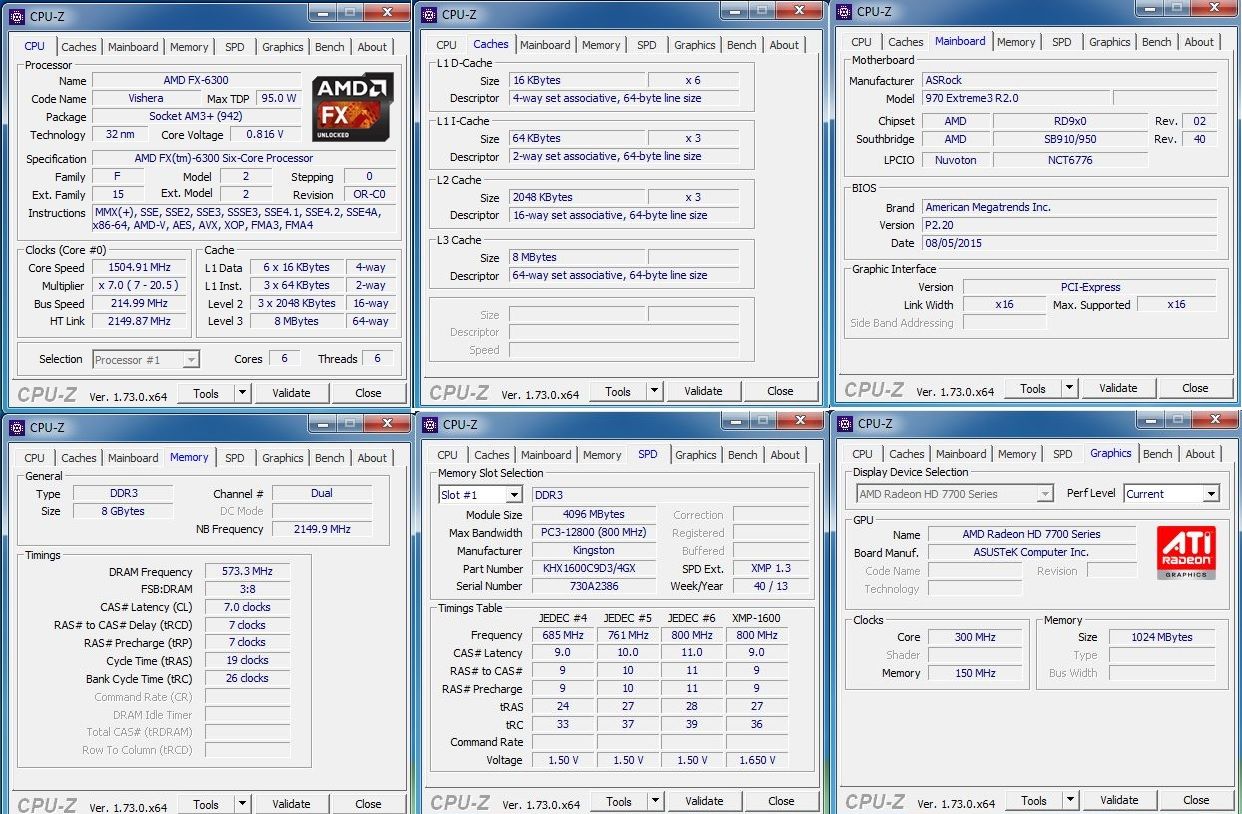Click Validate button in the SPD tab window
The height and width of the screenshot is (814, 1242).
pyautogui.click(x=704, y=801)
